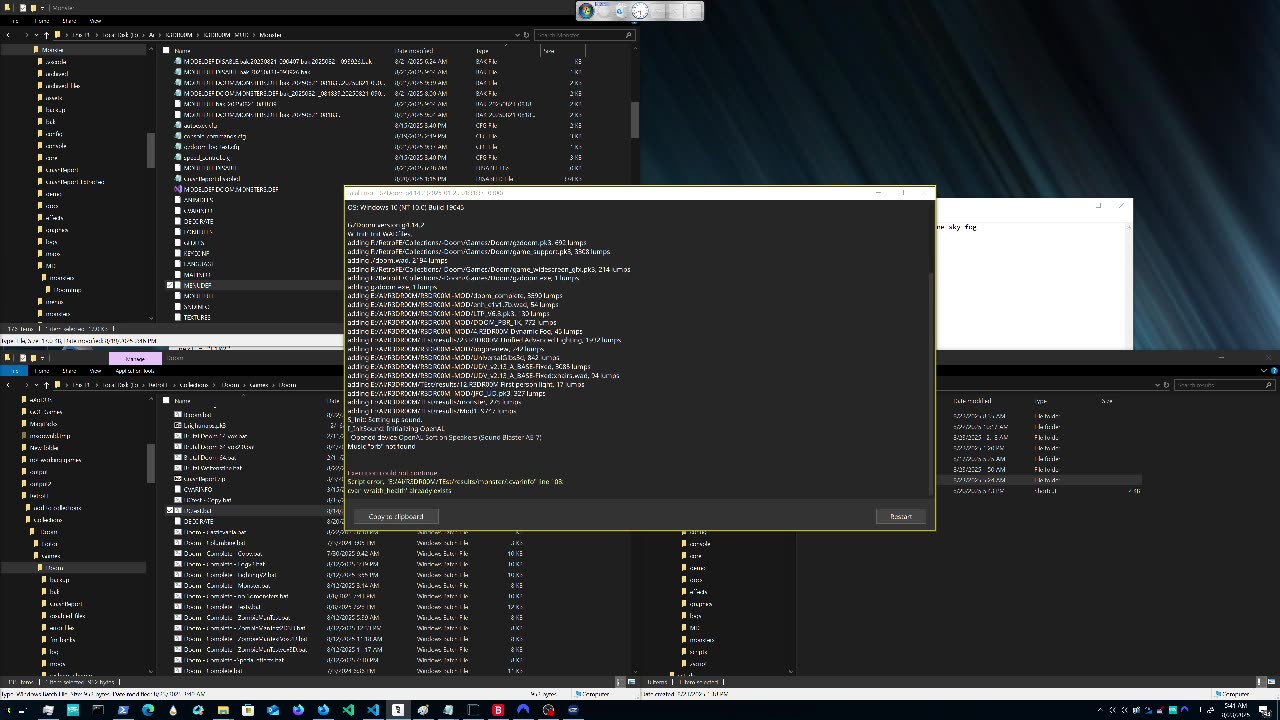Viewport: 1280px width, 720px height.
Task: Open the Share tab in the Monster Explorer window
Action: [x=70, y=20]
